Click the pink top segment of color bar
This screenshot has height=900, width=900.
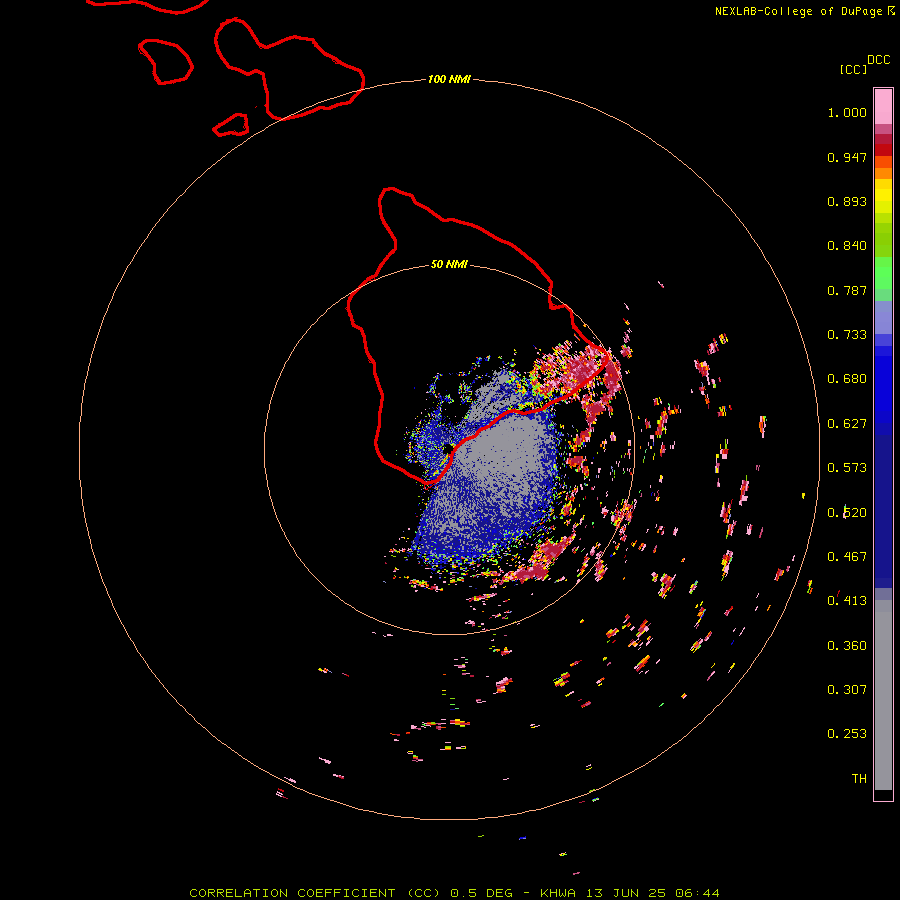[883, 107]
